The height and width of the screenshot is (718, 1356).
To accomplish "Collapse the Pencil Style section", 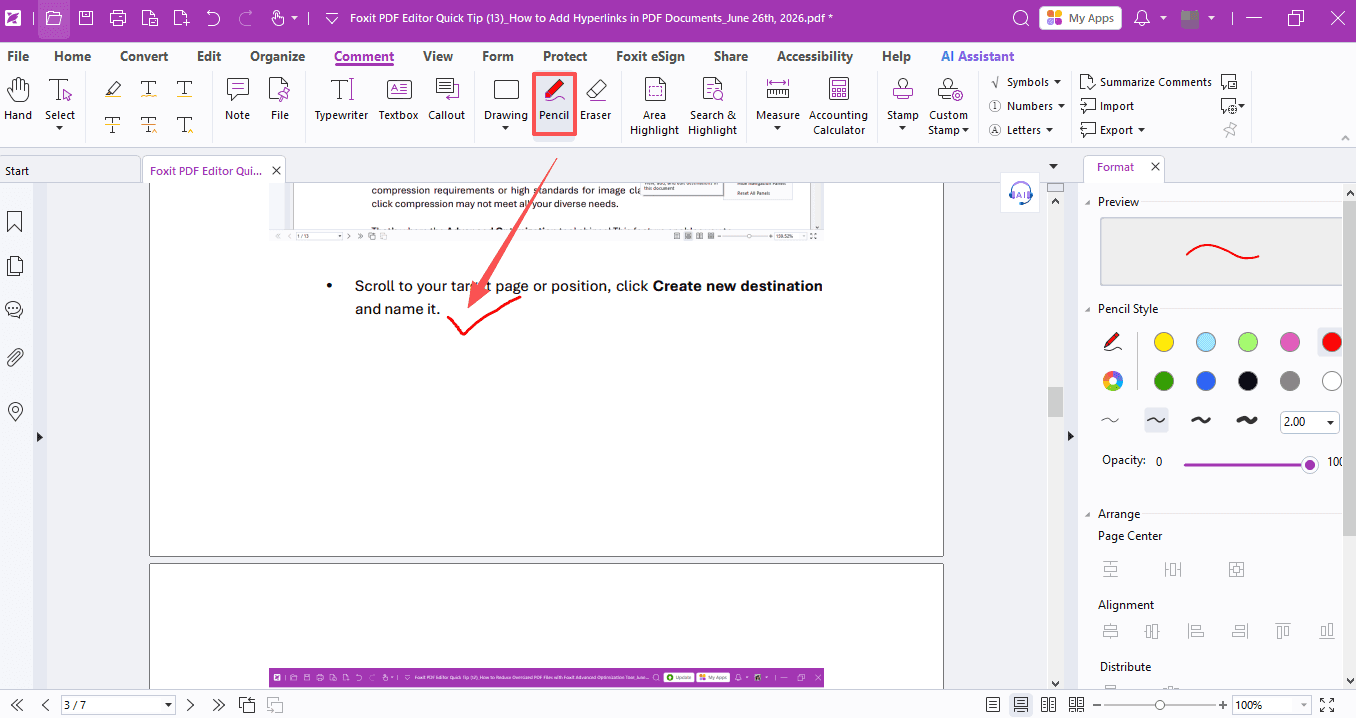I will click(x=1089, y=309).
